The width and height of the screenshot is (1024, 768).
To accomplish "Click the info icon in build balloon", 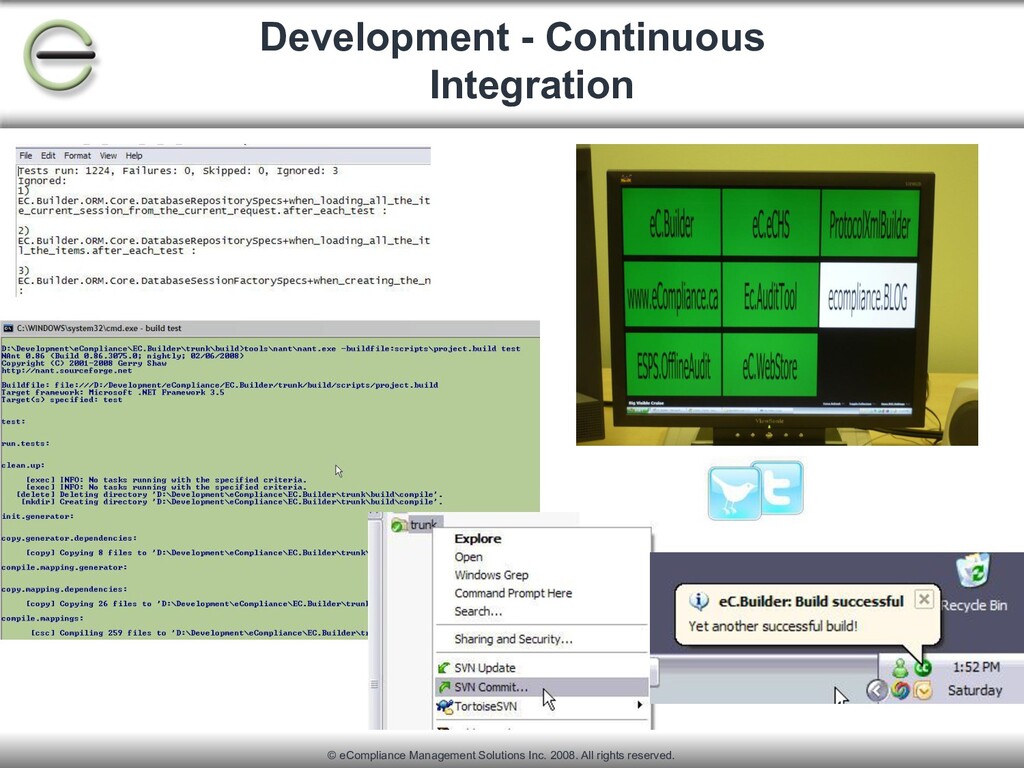I will (x=699, y=601).
